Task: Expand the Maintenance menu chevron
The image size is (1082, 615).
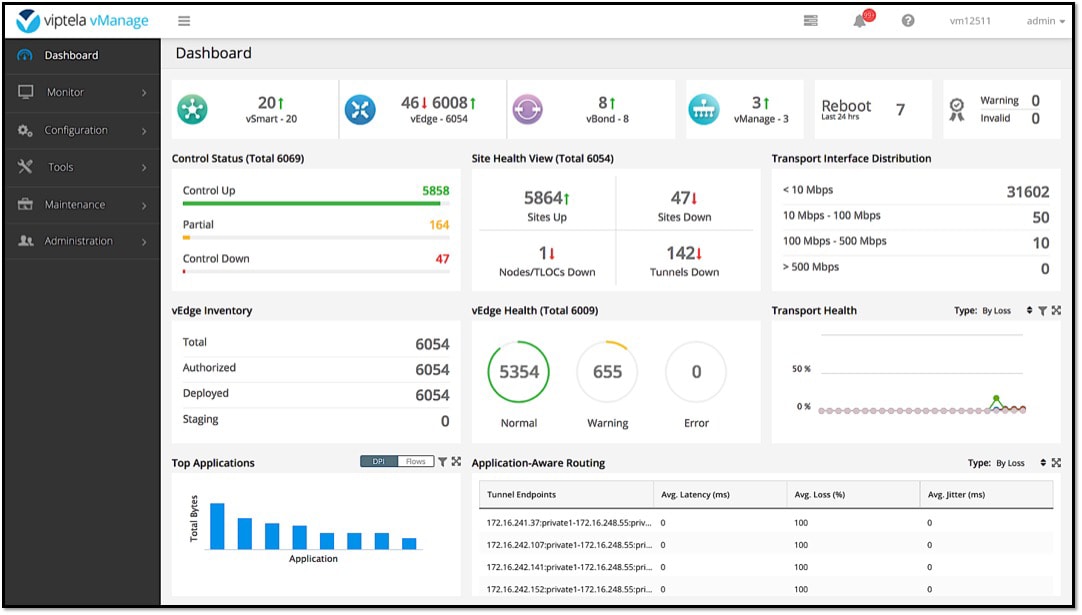Action: [144, 205]
